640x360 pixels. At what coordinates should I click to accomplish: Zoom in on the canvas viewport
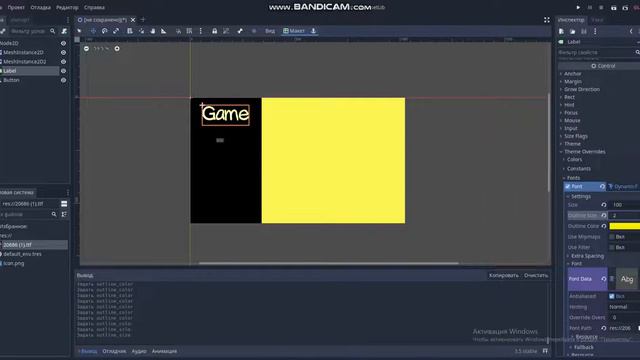click(117, 49)
